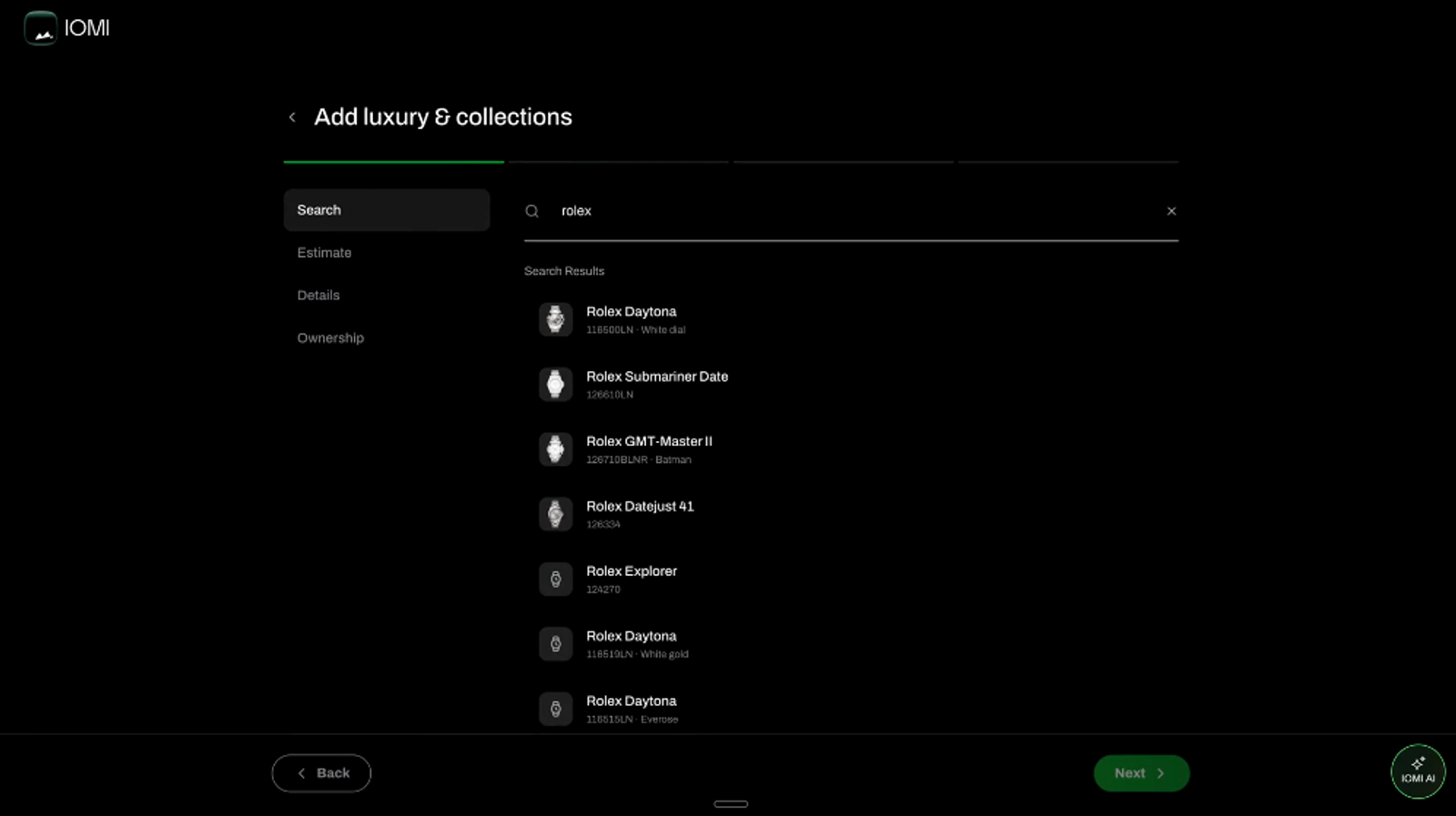Select Rolex Submariner Date watch thumbnail
Screen dimensions: 1456x816
[555, 385]
